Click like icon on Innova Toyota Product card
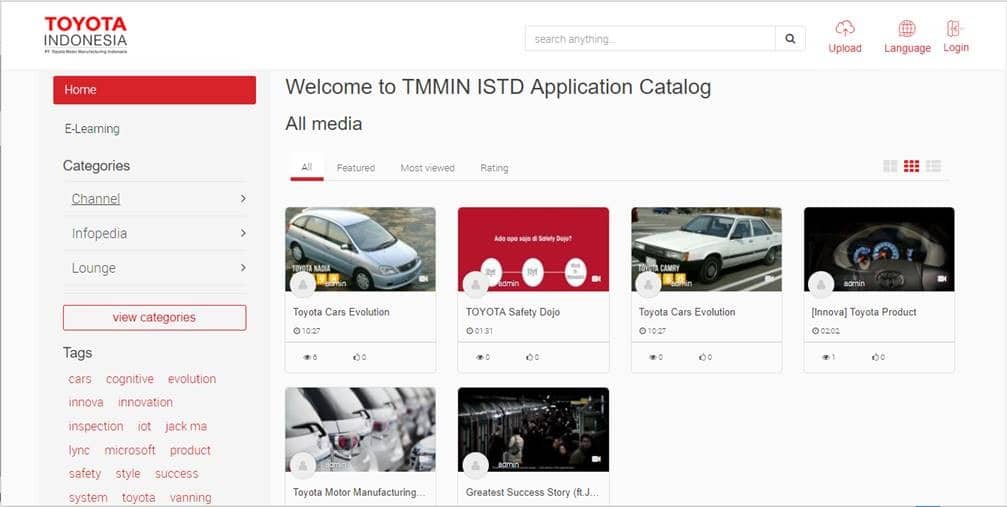1007x507 pixels. pos(875,357)
